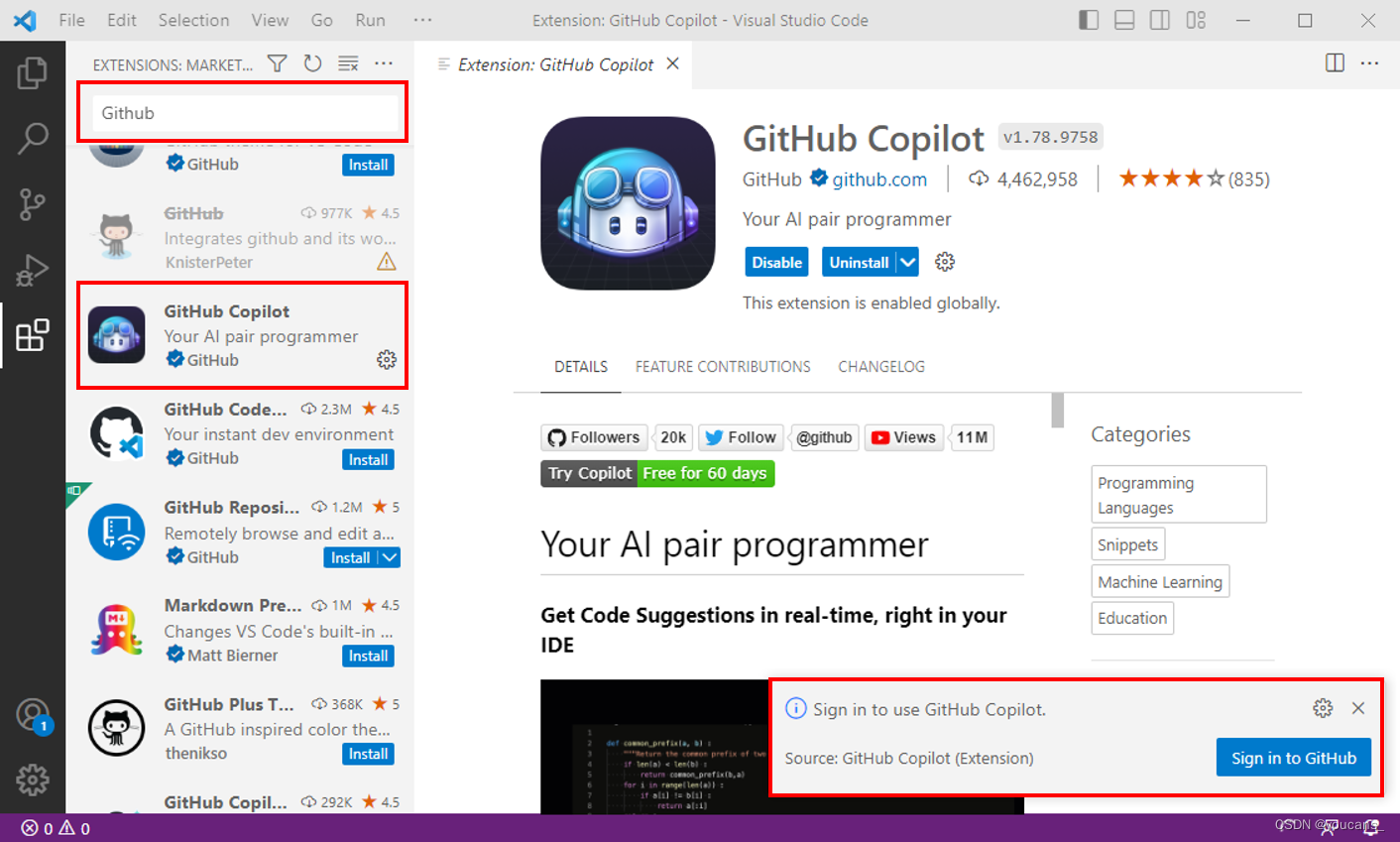
Task: Open the Selection menu
Action: (x=193, y=20)
